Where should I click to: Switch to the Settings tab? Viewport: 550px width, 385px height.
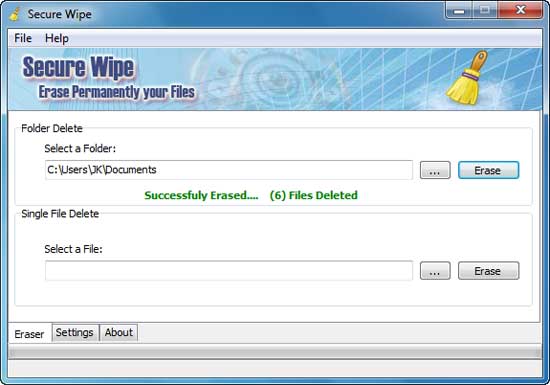coord(75,332)
